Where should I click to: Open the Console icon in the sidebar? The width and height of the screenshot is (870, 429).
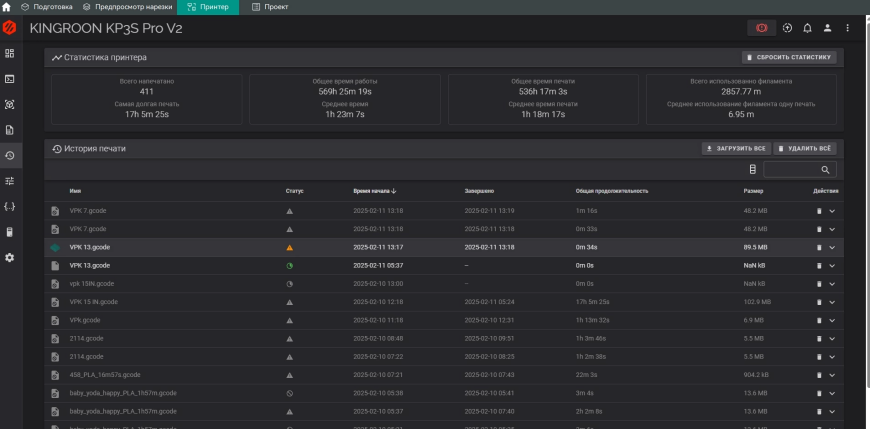click(x=10, y=78)
